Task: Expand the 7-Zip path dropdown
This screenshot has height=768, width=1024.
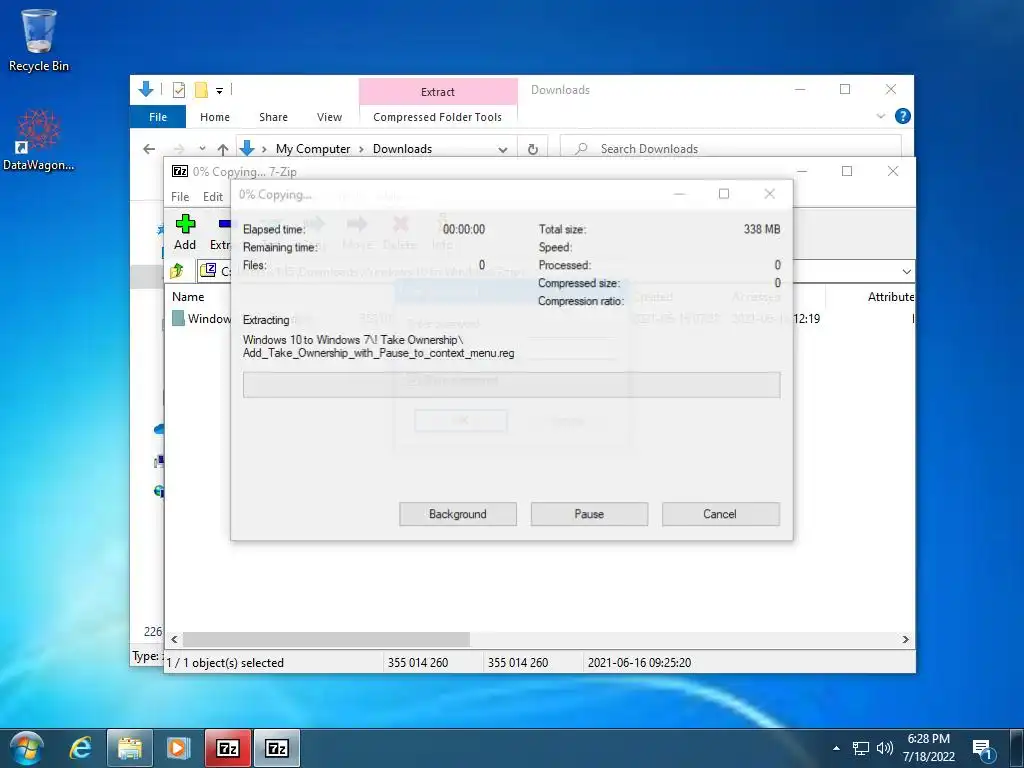Action: 906,271
